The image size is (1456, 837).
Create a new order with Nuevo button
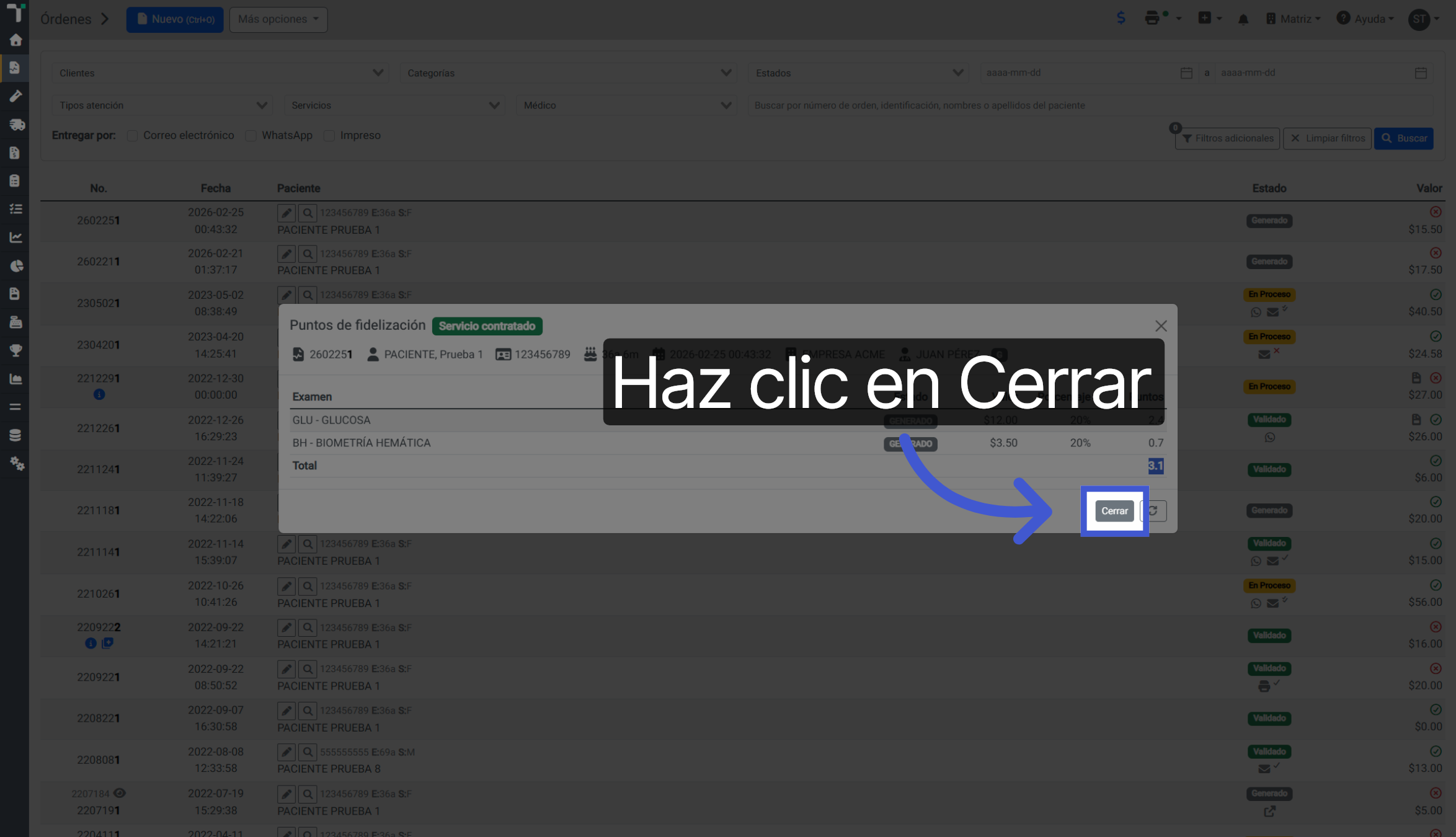coord(175,19)
